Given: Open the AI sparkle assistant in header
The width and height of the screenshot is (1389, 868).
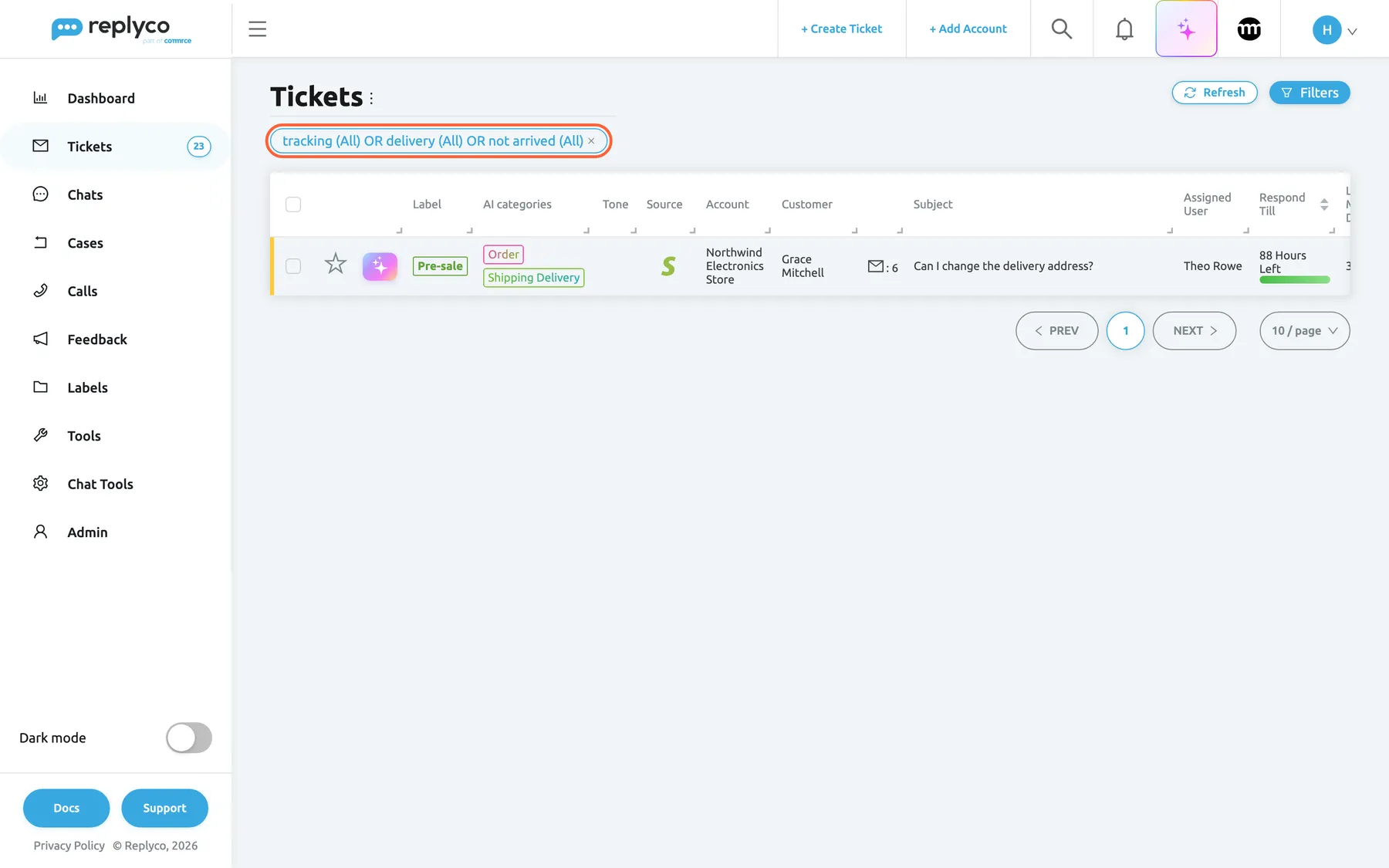Looking at the screenshot, I should click(1186, 29).
